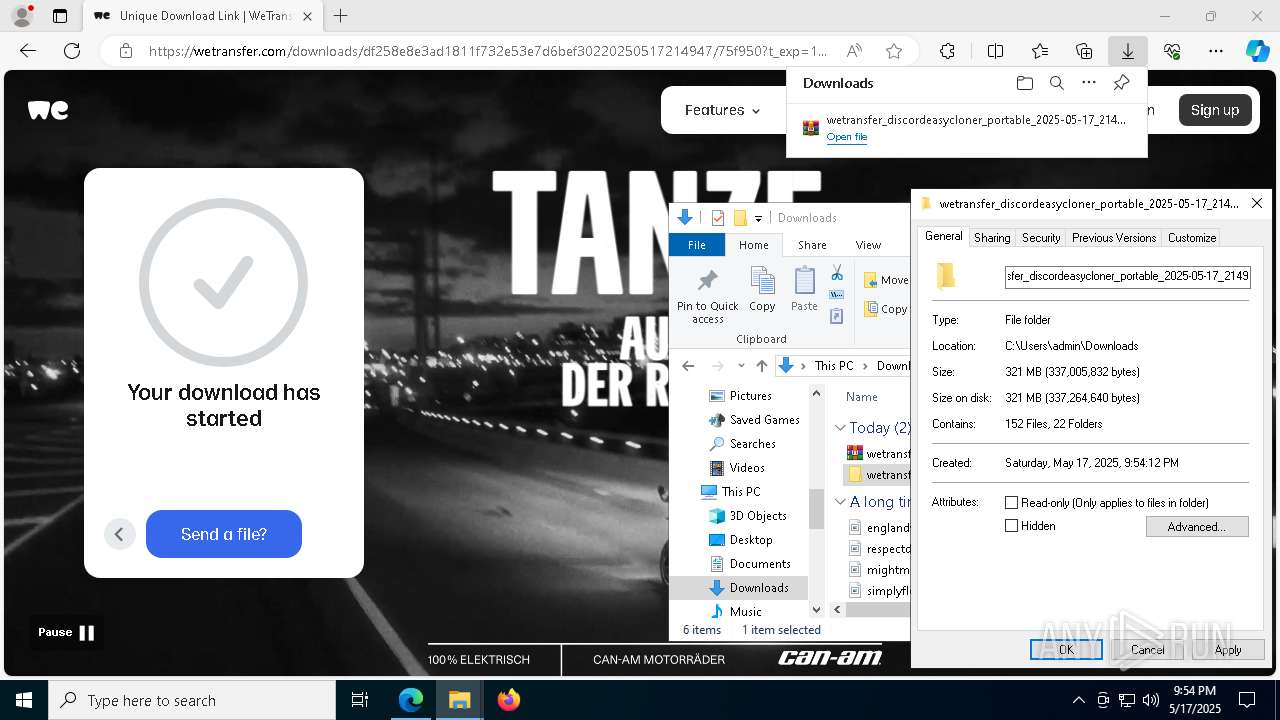Select Documents in Explorer navigation pane
The height and width of the screenshot is (720, 1280).
759,564
